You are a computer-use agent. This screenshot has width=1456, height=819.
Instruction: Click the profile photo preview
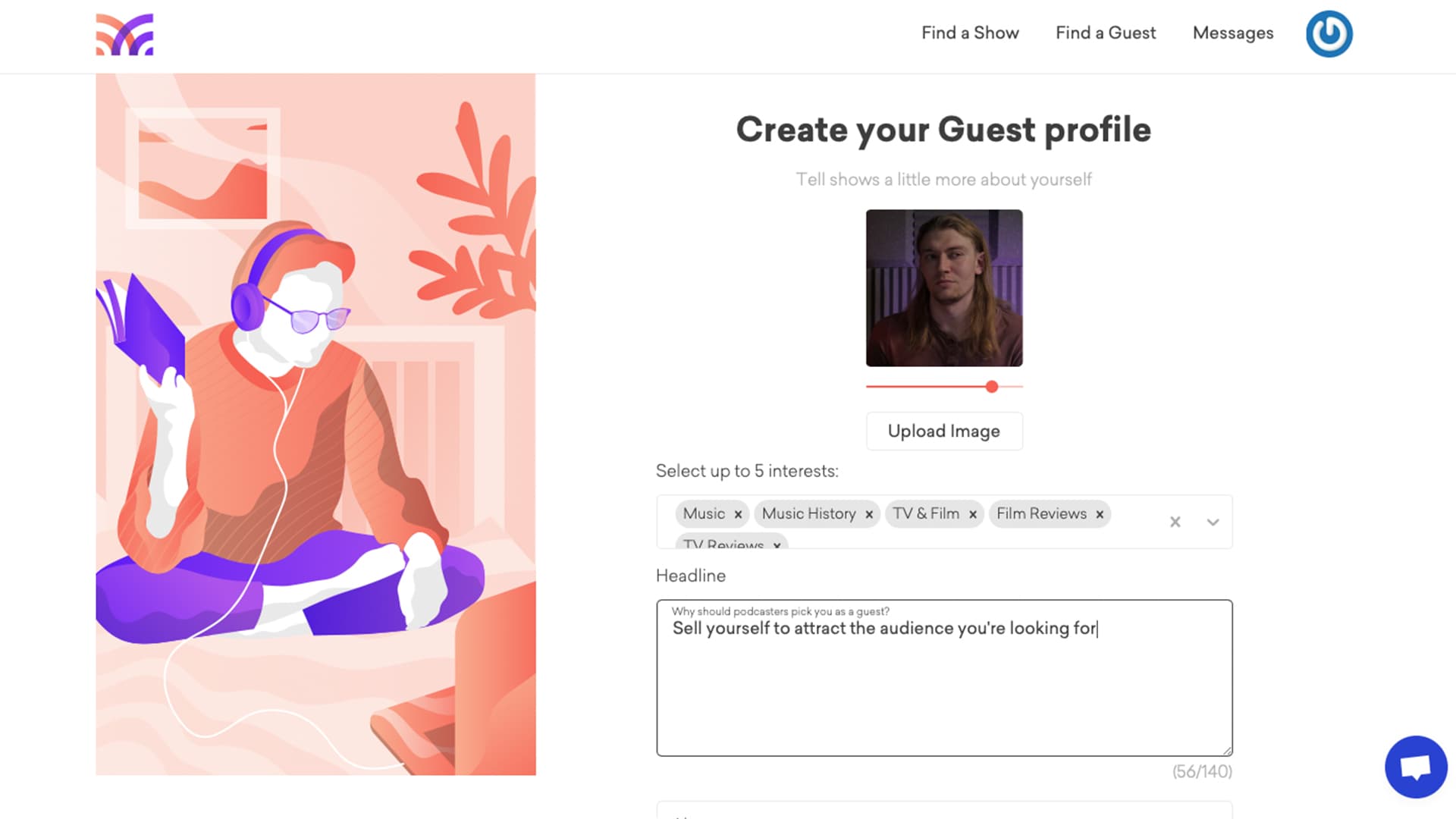(x=944, y=288)
